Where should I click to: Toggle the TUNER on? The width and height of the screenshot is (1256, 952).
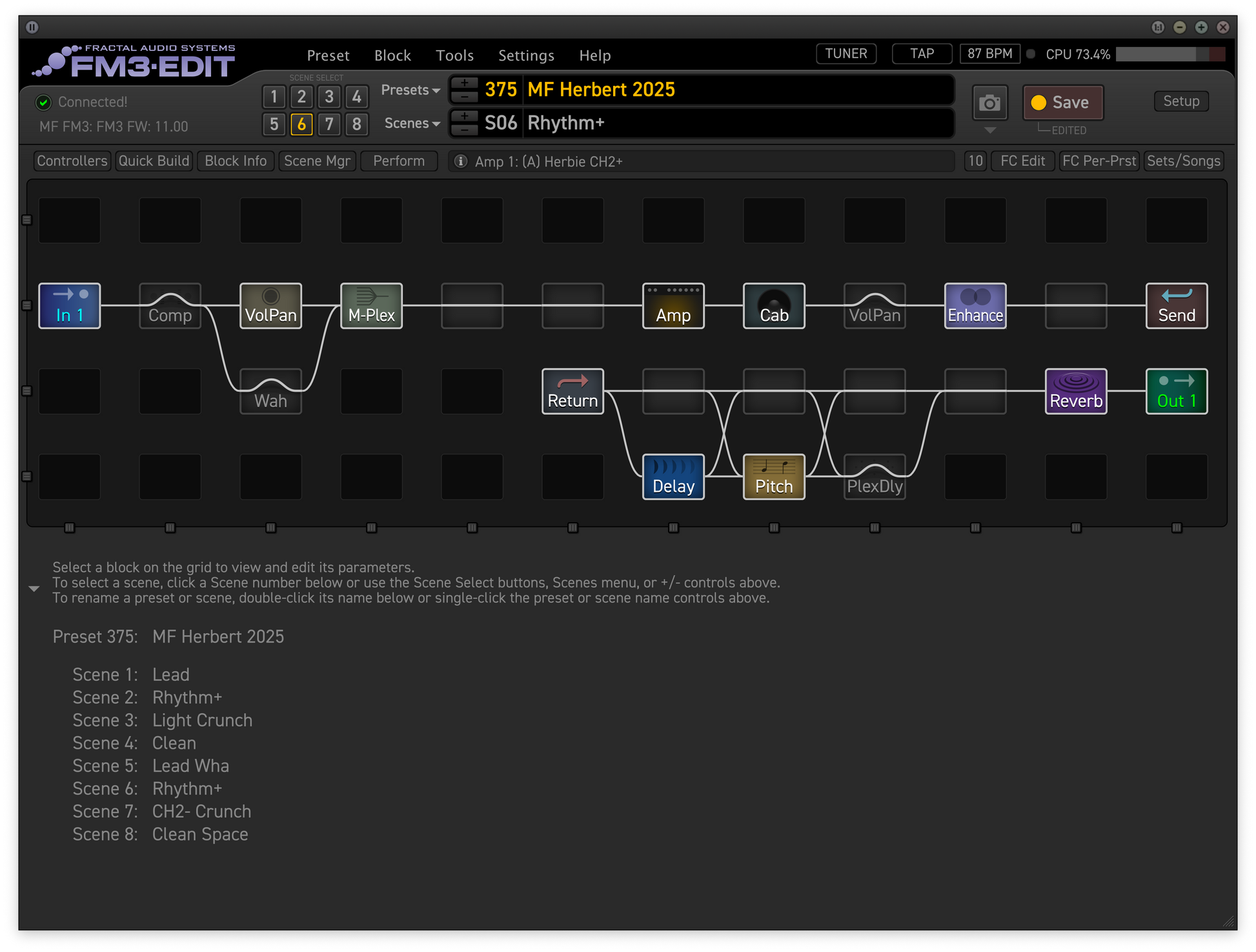[x=846, y=54]
